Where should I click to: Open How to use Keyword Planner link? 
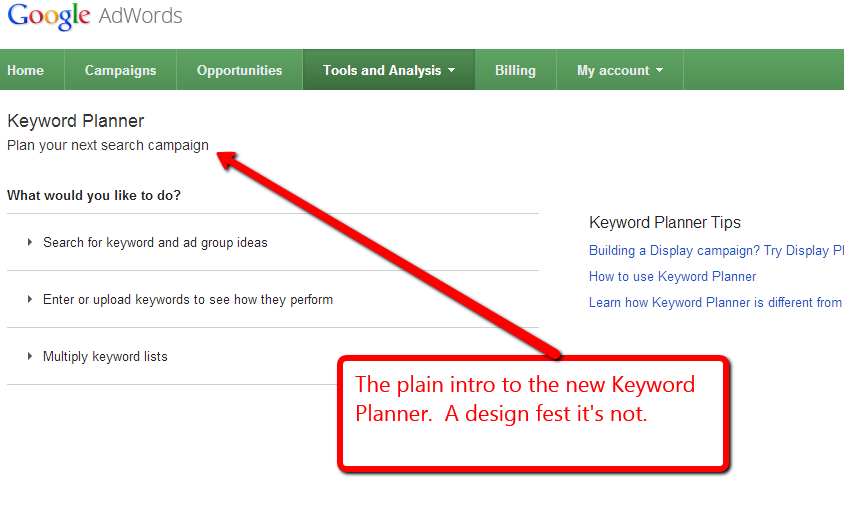(x=672, y=277)
